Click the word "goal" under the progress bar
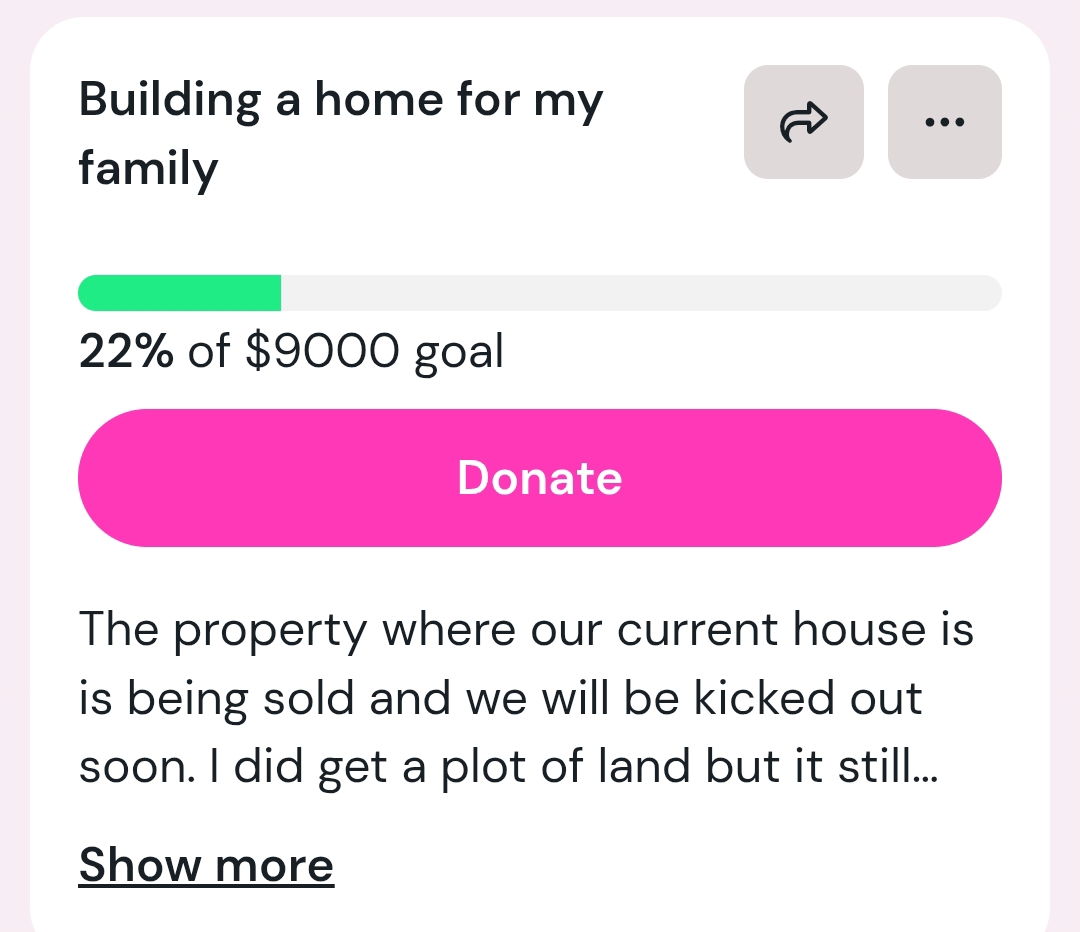 coord(459,352)
